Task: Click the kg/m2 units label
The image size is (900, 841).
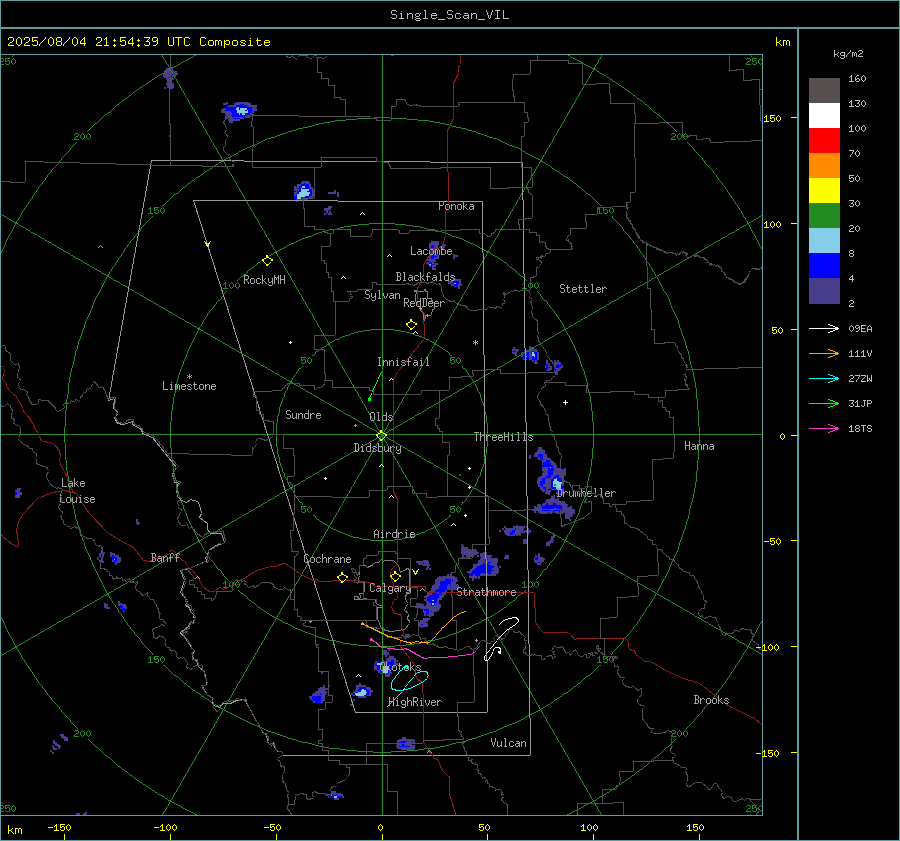Action: [x=848, y=54]
